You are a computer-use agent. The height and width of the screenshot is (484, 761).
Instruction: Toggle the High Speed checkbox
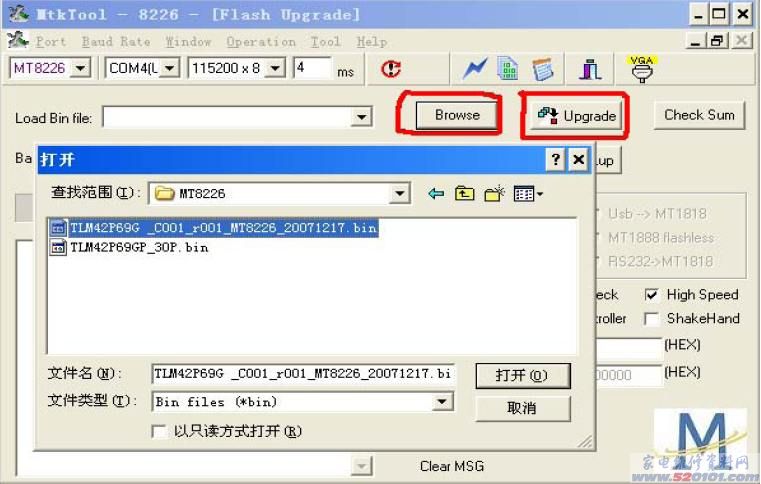[x=651, y=295]
